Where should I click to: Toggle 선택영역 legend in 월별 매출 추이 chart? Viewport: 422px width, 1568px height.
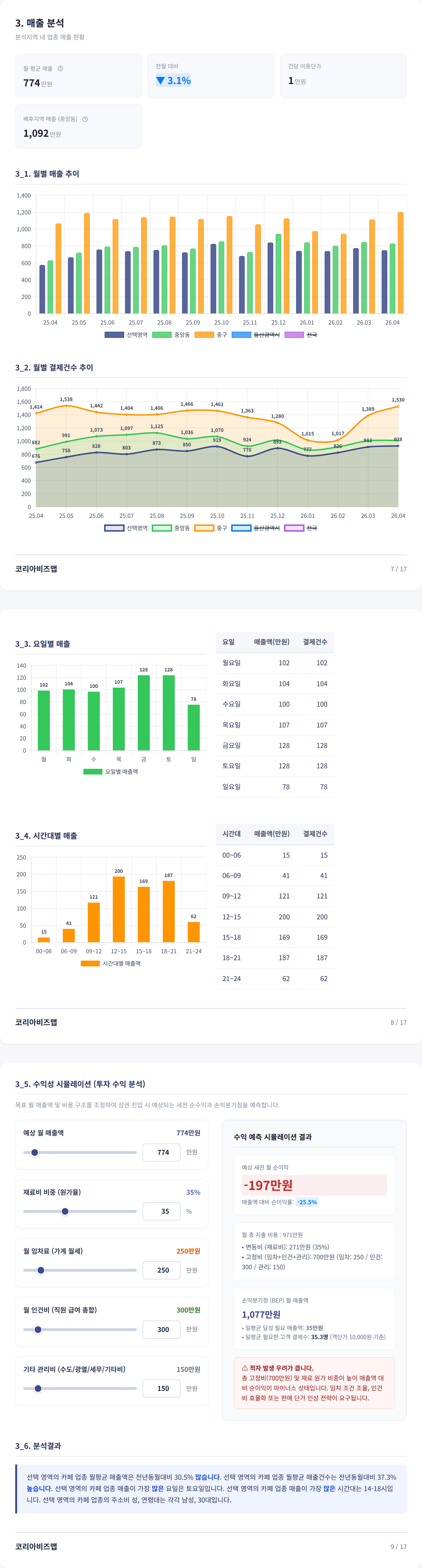click(x=126, y=335)
